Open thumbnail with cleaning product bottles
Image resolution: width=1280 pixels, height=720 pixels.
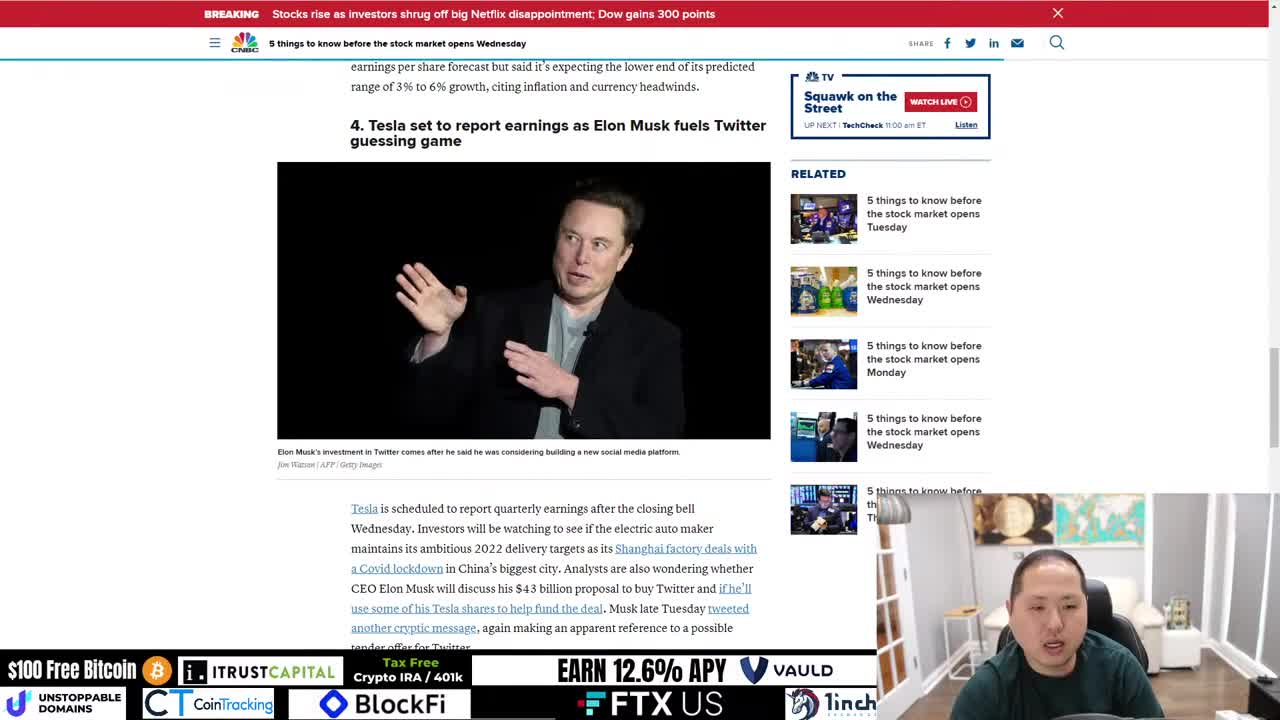tap(824, 291)
